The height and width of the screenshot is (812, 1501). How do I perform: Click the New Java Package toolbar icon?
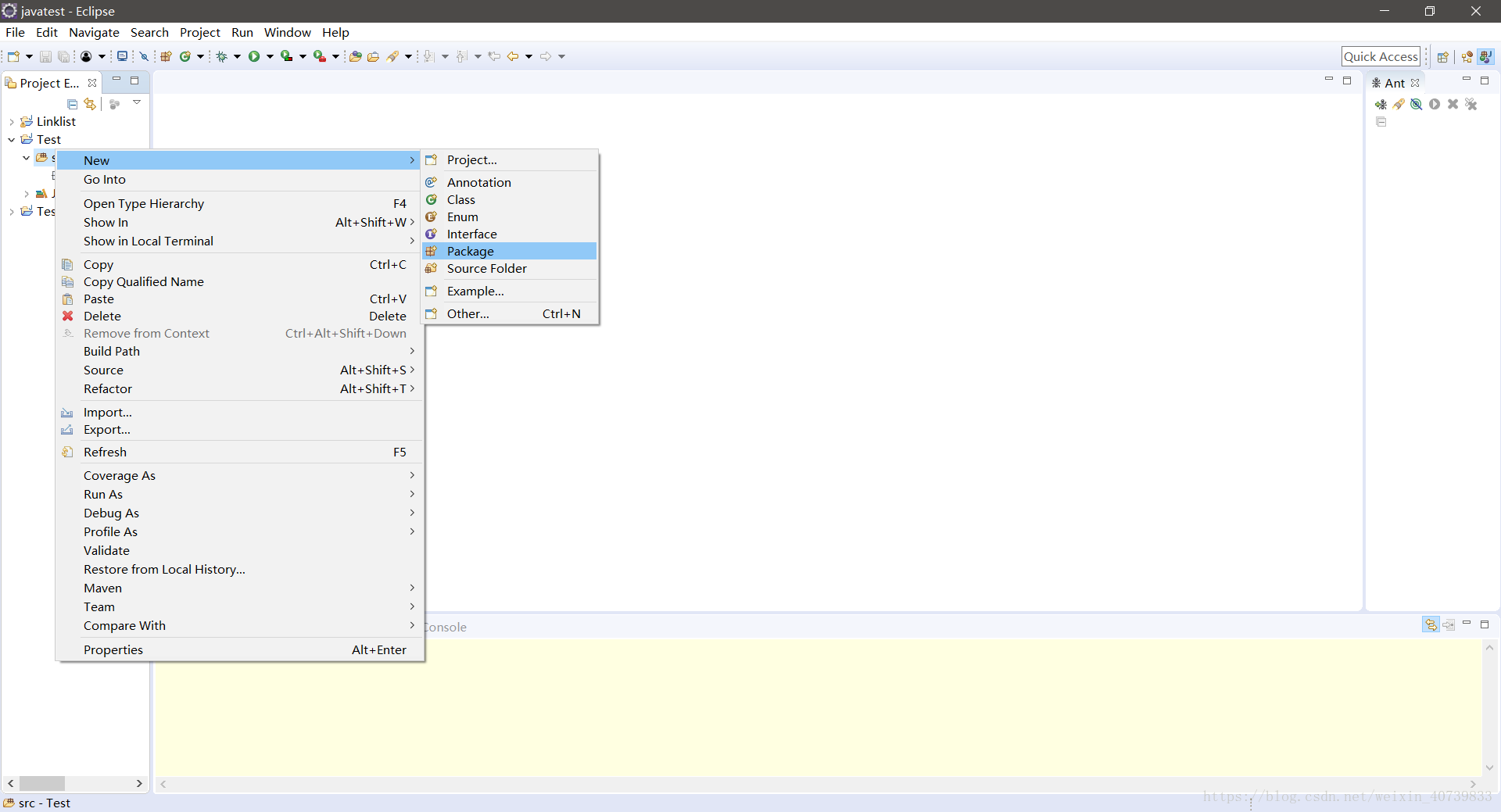[166, 56]
